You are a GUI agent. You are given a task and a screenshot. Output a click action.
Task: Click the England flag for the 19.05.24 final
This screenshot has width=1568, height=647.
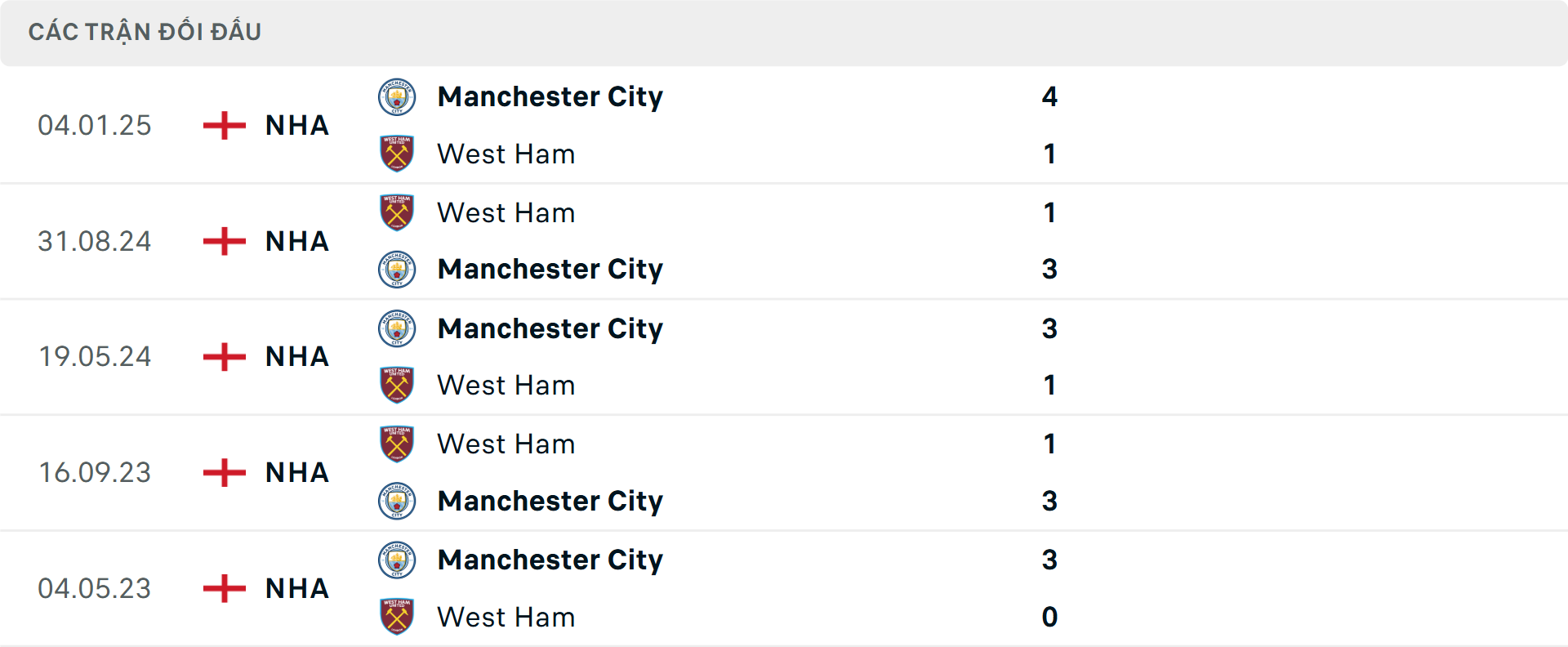pyautogui.click(x=224, y=357)
